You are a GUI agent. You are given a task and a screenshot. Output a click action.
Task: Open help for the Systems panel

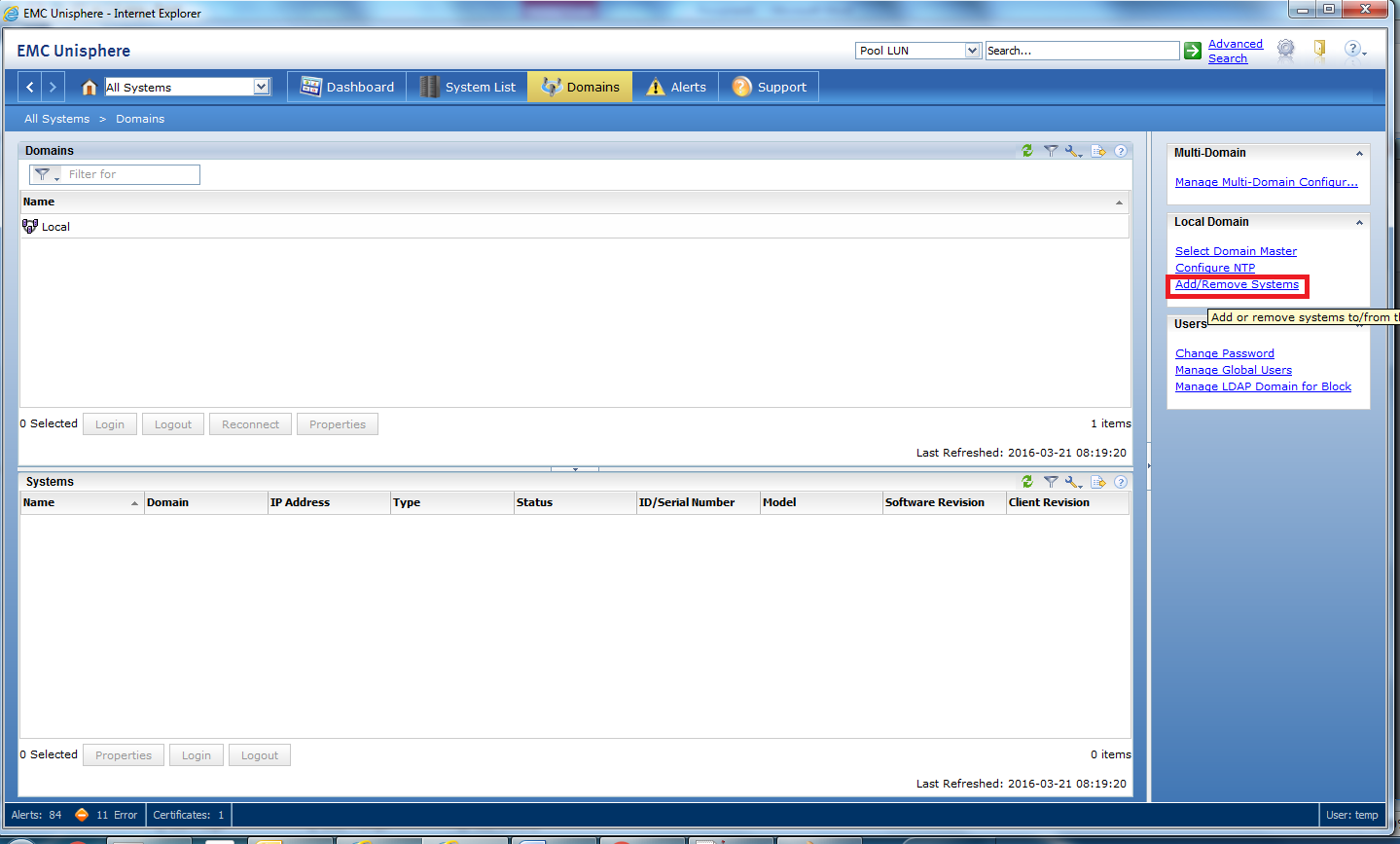tap(1121, 482)
